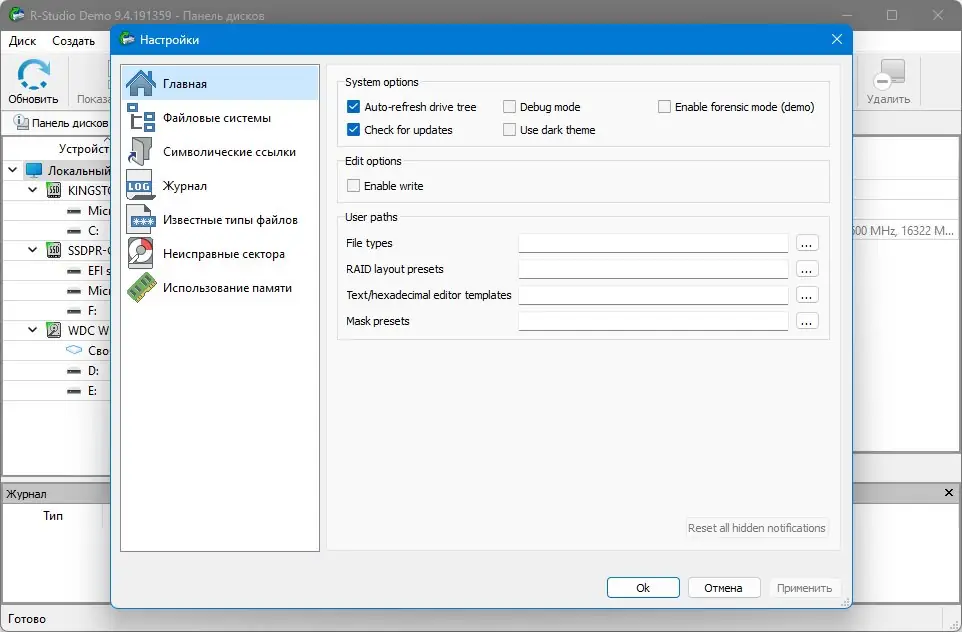962x632 pixels.
Task: Enable the Debug mode checkbox
Action: [510, 107]
